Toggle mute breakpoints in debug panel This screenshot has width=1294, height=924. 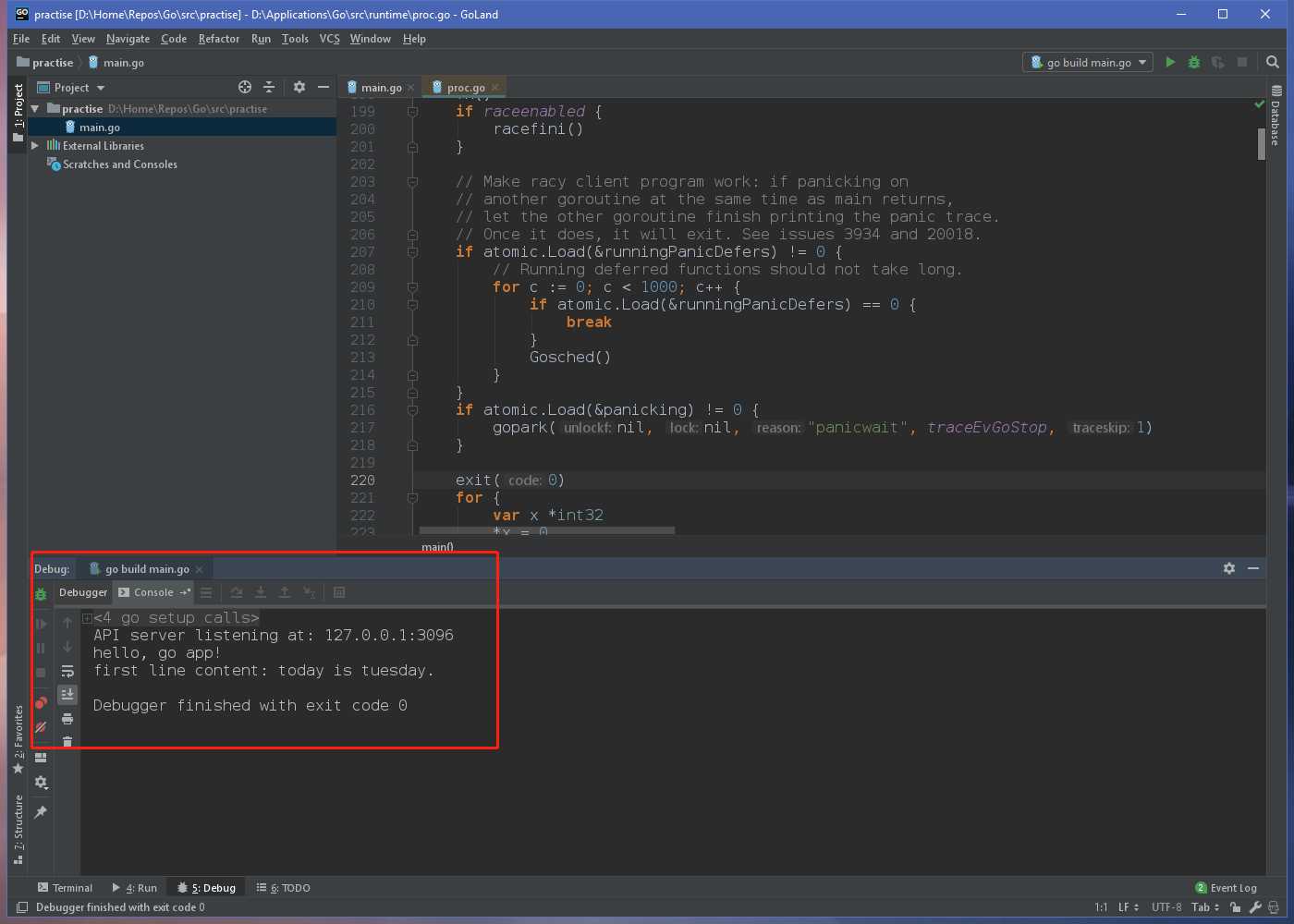click(x=41, y=727)
